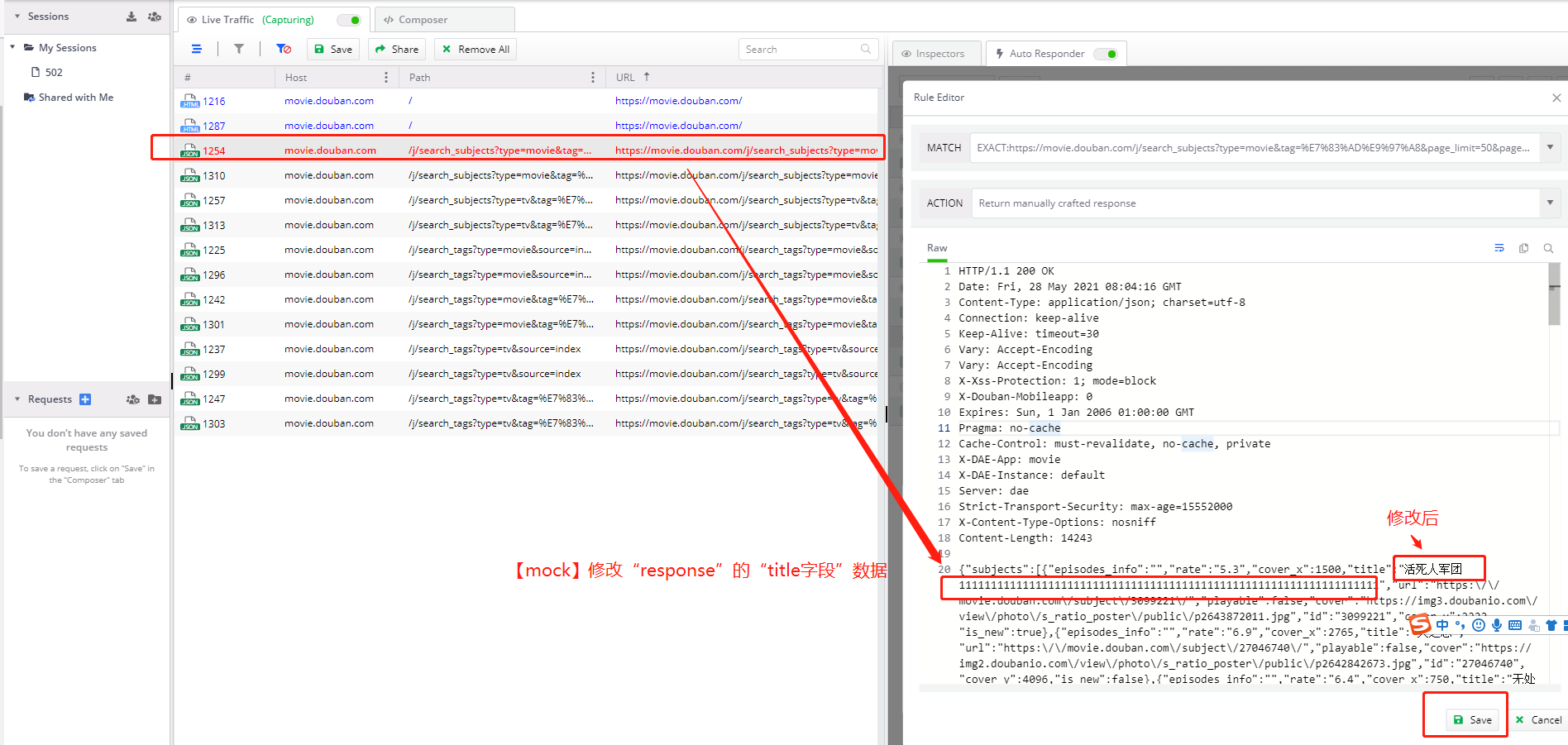The width and height of the screenshot is (1568, 745).
Task: Click the stream list menu icon
Action: 197,50
